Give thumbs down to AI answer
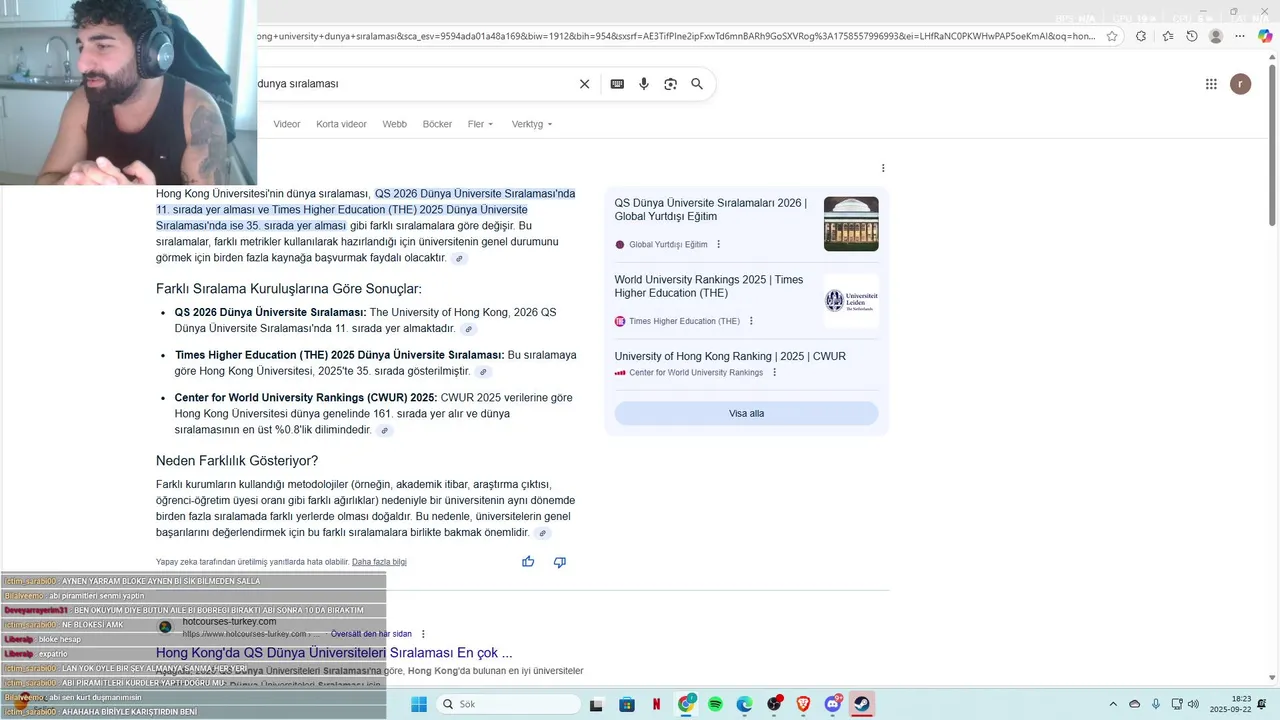This screenshot has height=720, width=1280. 560,562
